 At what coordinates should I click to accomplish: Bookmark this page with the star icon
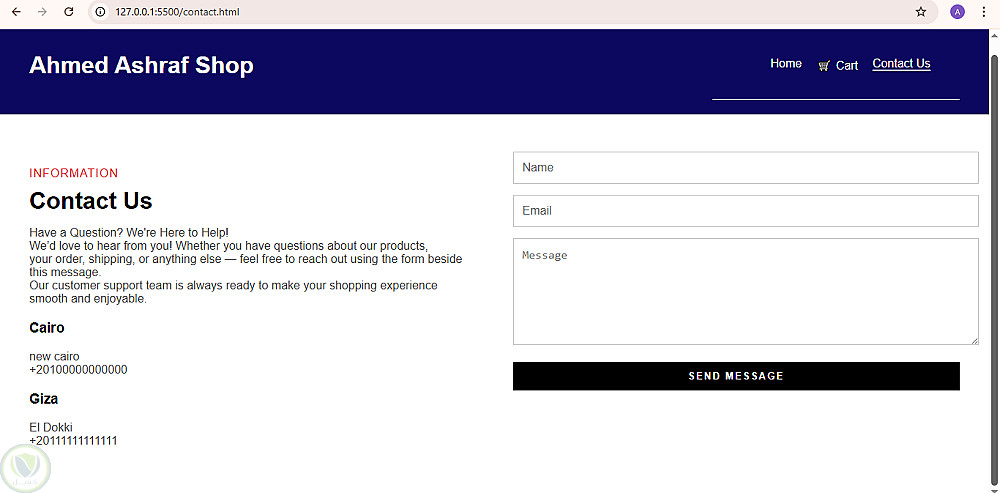click(921, 12)
